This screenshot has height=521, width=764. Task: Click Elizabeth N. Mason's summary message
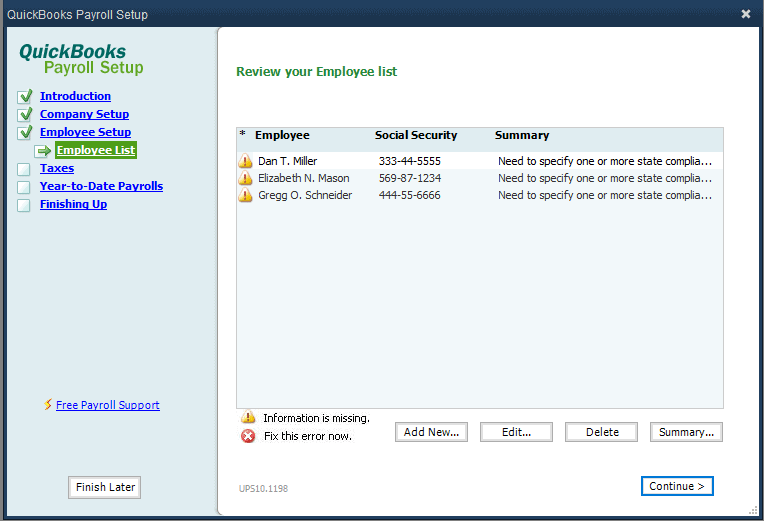tap(605, 178)
